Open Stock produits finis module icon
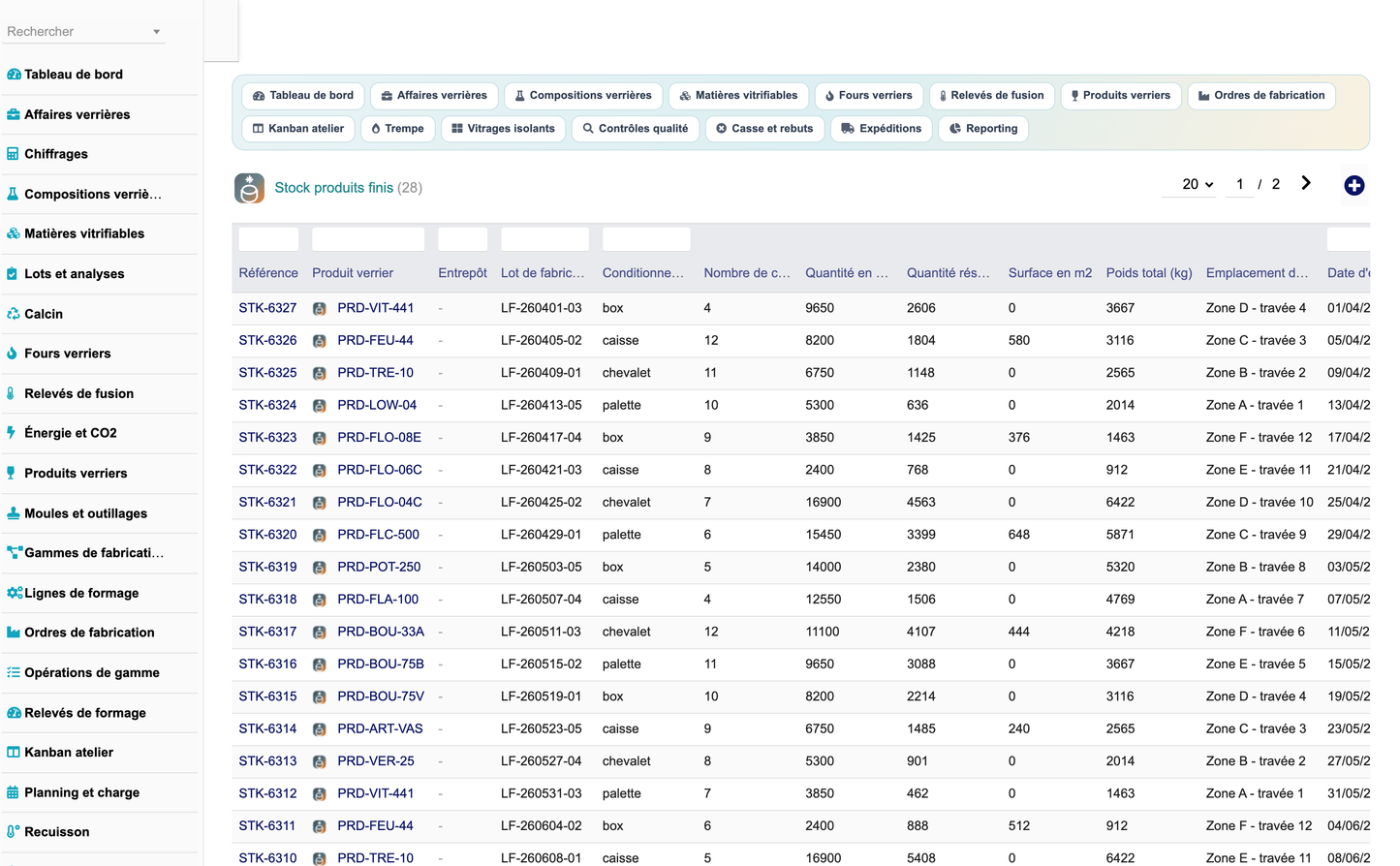This screenshot has height=866, width=1400. (249, 188)
